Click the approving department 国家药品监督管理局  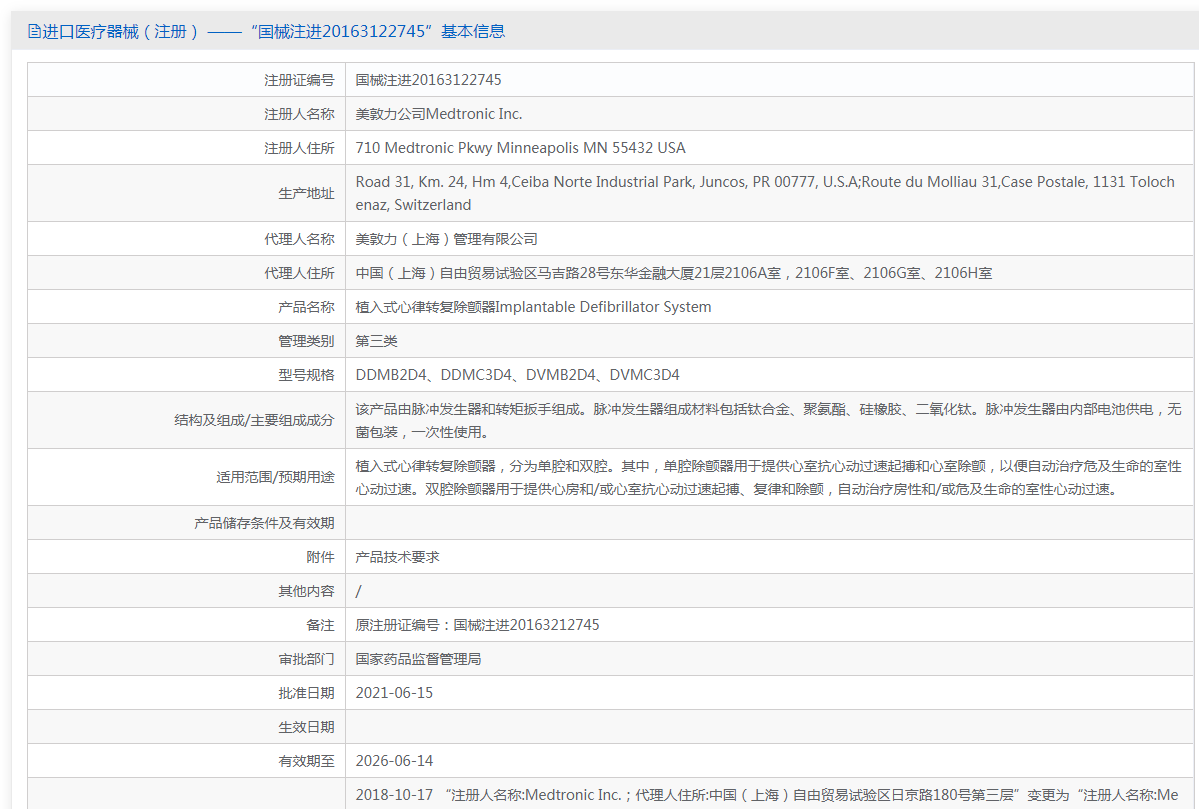418,659
